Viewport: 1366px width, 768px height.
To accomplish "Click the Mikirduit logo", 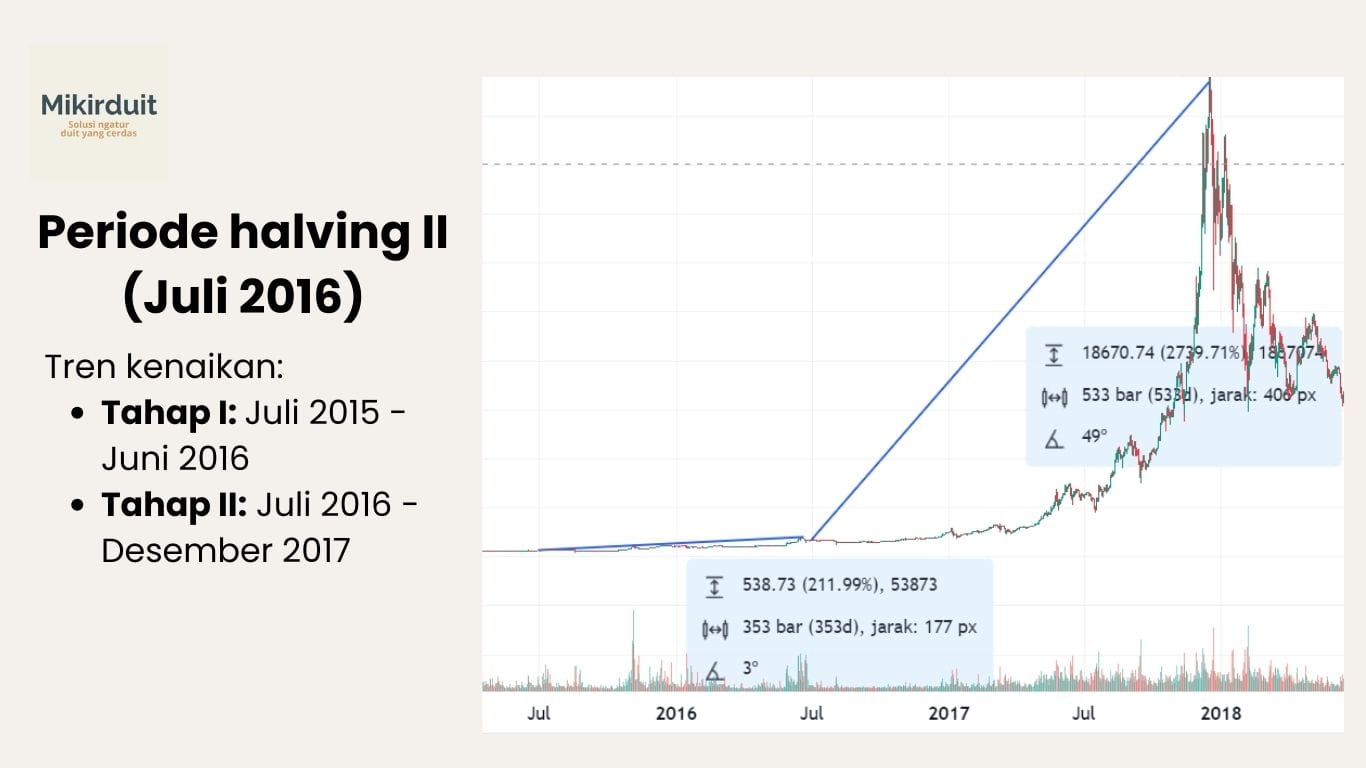I will coord(98,113).
